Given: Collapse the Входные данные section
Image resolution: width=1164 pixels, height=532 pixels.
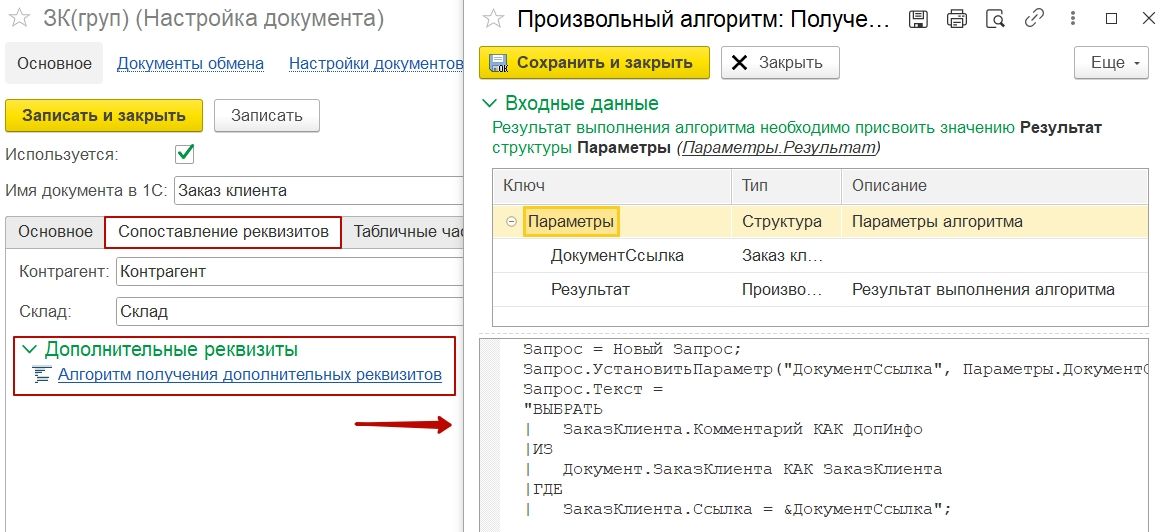Looking at the screenshot, I should click(488, 103).
